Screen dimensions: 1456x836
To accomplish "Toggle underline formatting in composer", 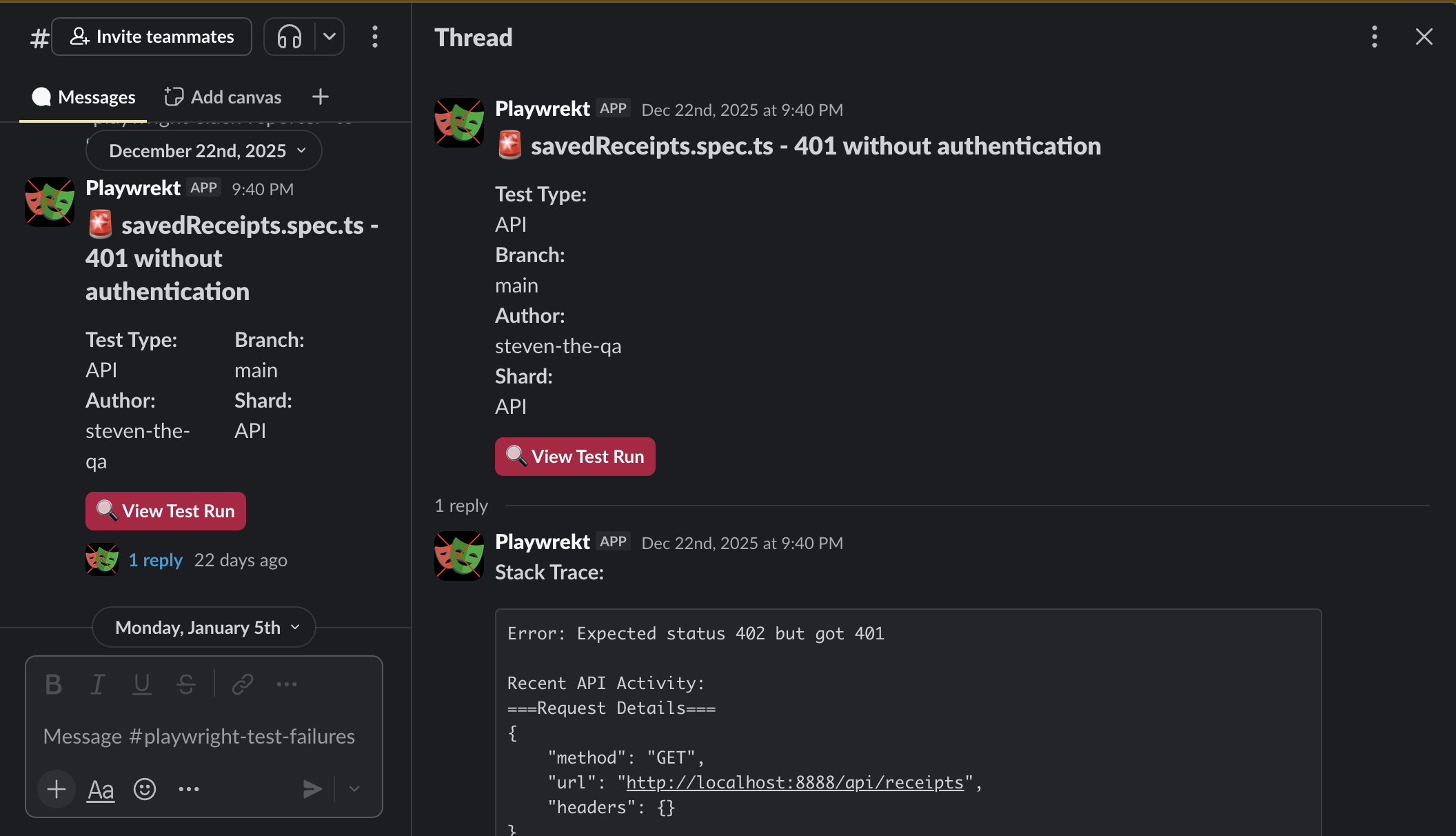I will [x=141, y=684].
